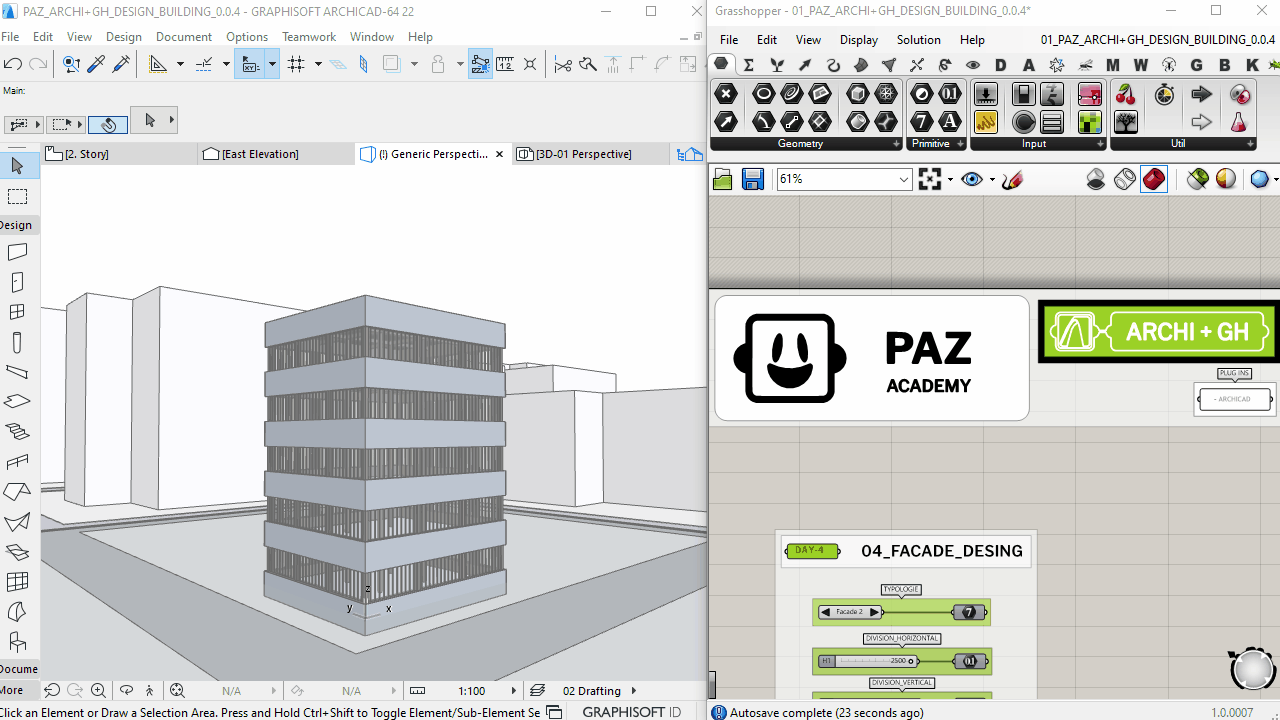This screenshot has width=1280, height=720.
Task: Expand grid snap options arrow
Action: pyautogui.click(x=318, y=64)
